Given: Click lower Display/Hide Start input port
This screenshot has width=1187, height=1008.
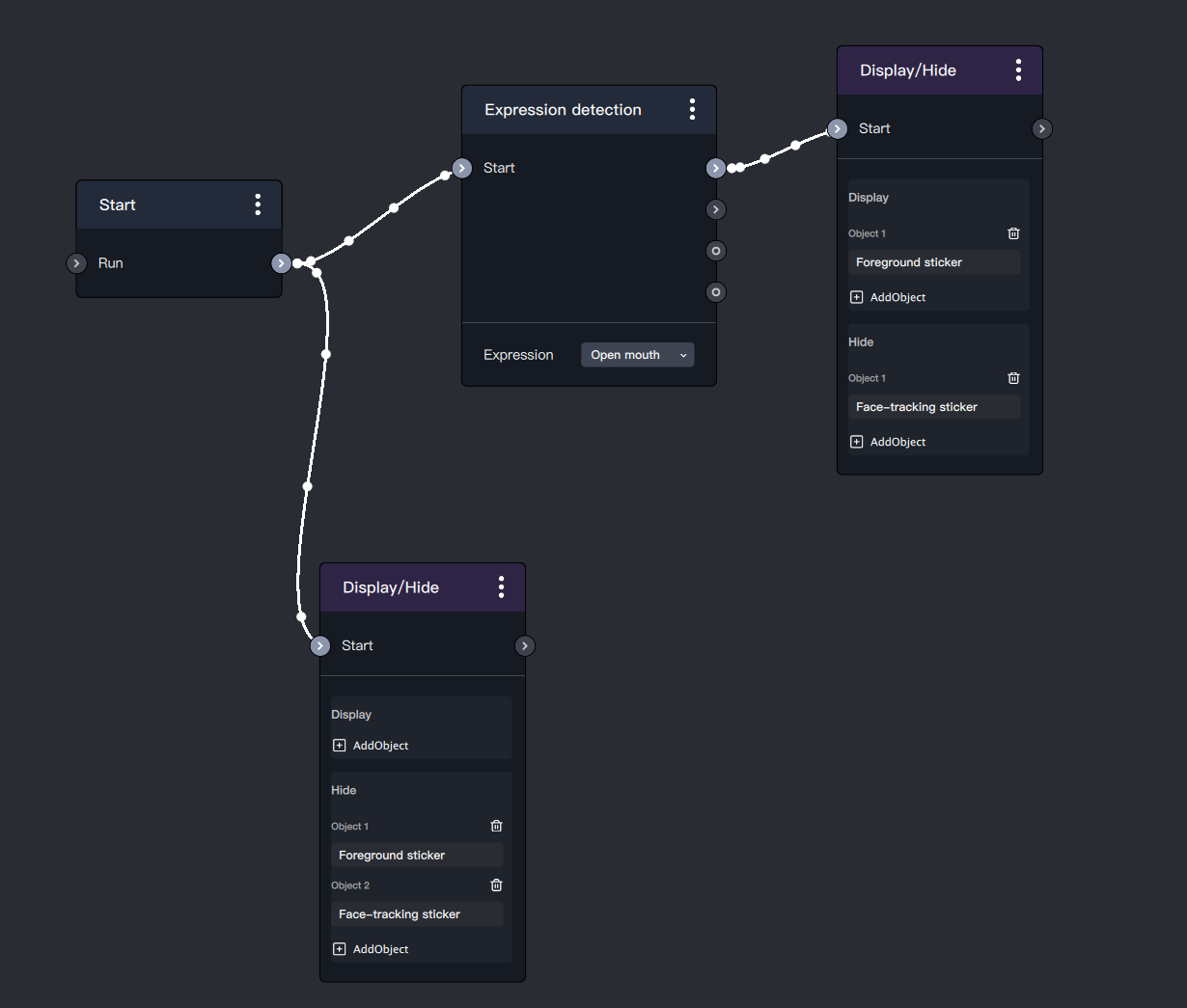Looking at the screenshot, I should [320, 646].
